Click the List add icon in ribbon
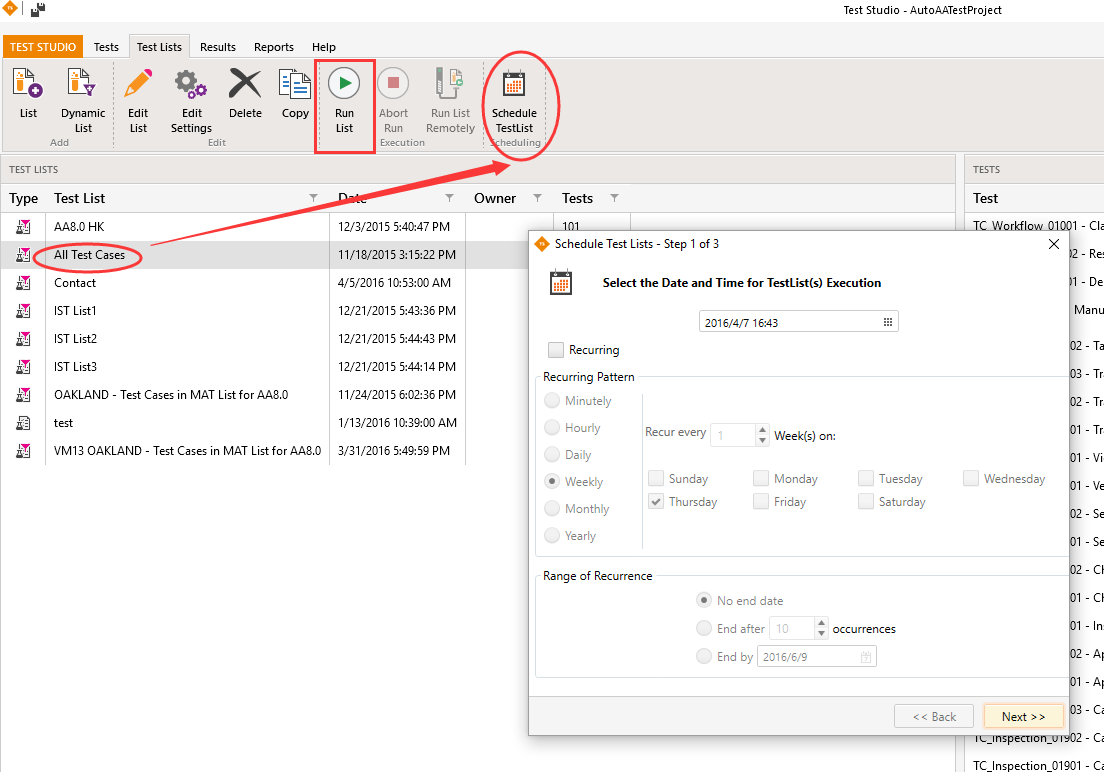Image resolution: width=1104 pixels, height=772 pixels. click(28, 83)
